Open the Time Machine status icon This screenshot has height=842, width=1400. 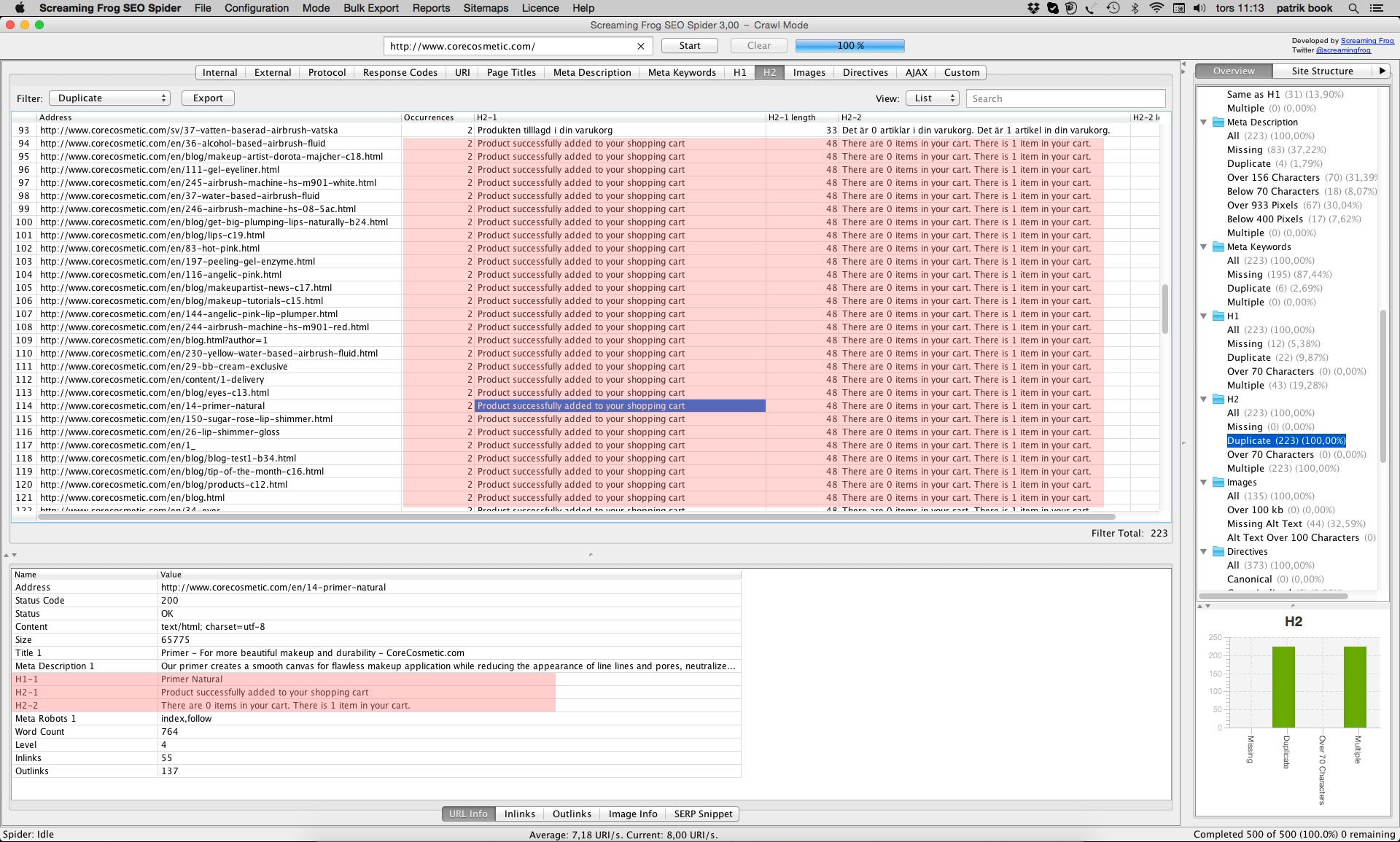click(1113, 8)
